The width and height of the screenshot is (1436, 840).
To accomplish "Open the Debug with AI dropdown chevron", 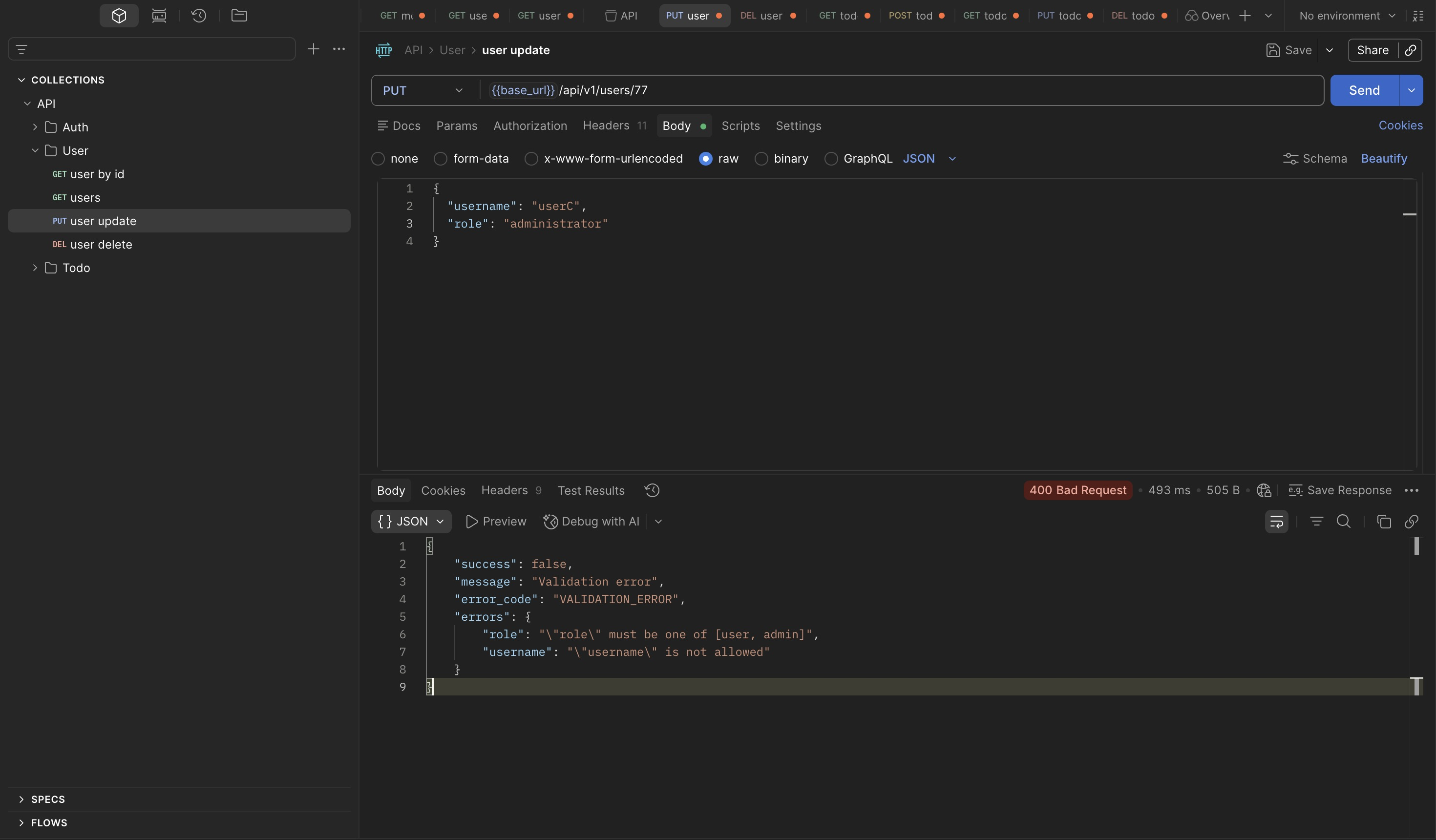I will pyautogui.click(x=658, y=522).
